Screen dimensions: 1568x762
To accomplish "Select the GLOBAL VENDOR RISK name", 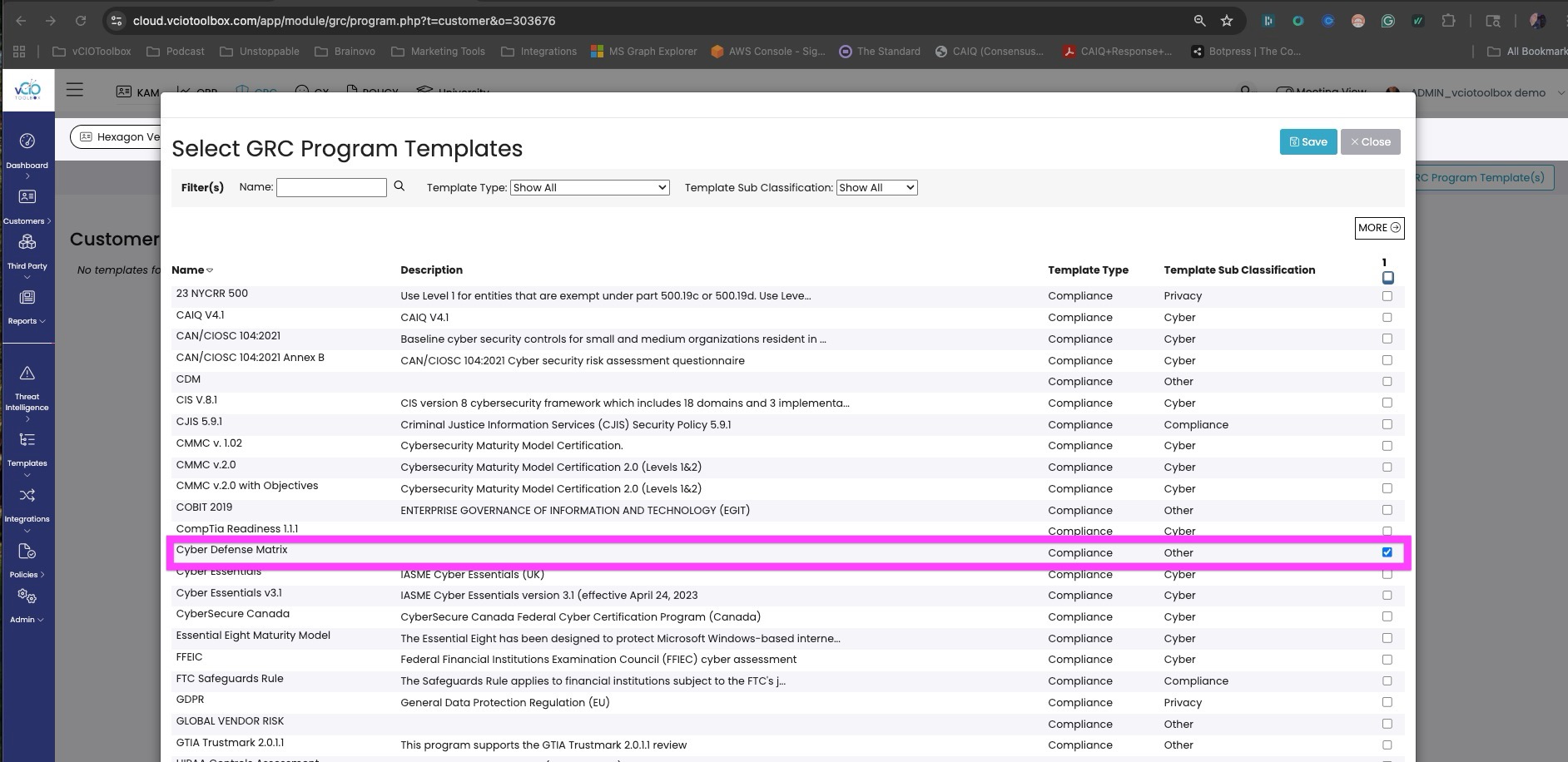I will tap(230, 721).
